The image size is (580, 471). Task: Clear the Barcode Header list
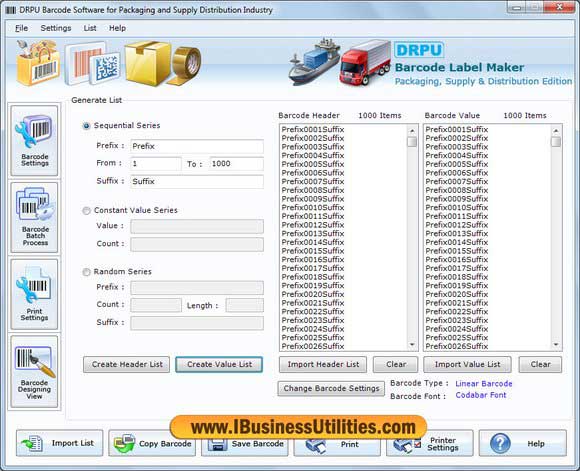point(396,364)
